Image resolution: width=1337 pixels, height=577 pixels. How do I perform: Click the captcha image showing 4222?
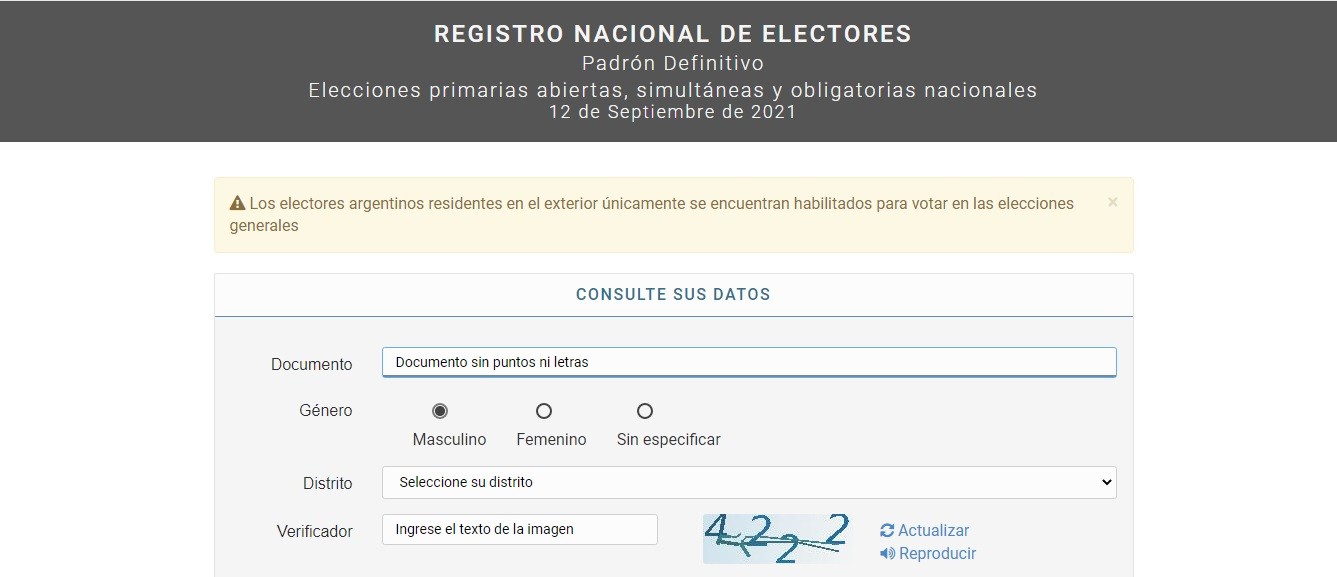(x=776, y=540)
